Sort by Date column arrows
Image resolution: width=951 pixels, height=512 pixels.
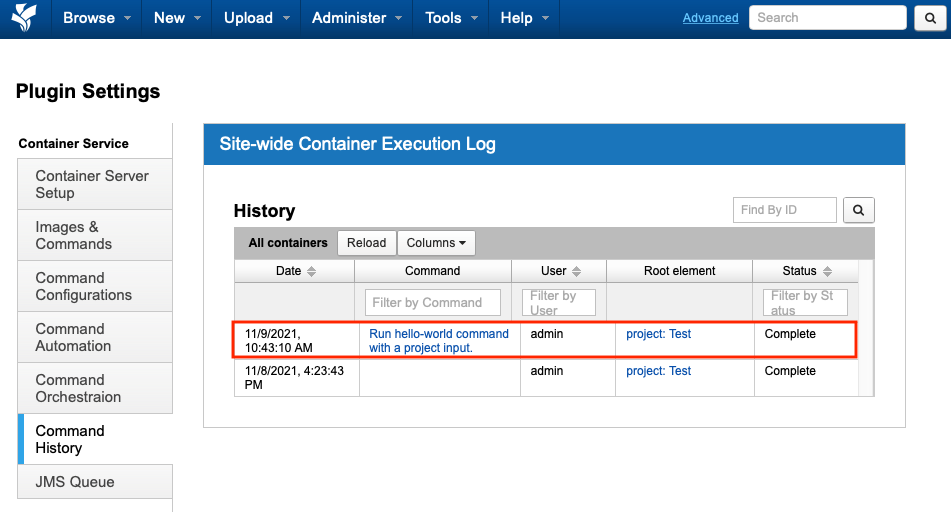coord(311,271)
